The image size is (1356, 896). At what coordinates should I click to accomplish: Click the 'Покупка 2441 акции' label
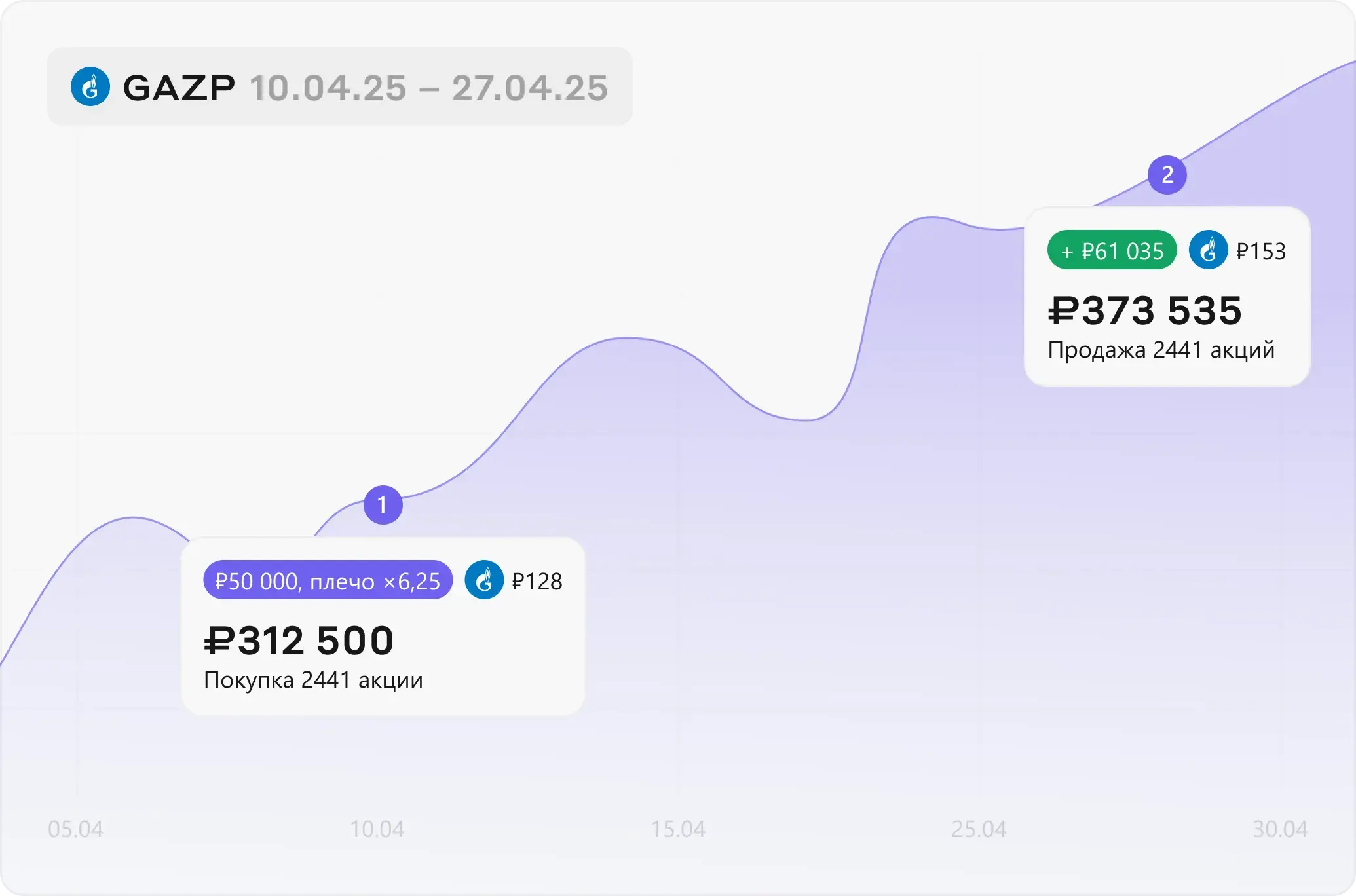[x=313, y=680]
